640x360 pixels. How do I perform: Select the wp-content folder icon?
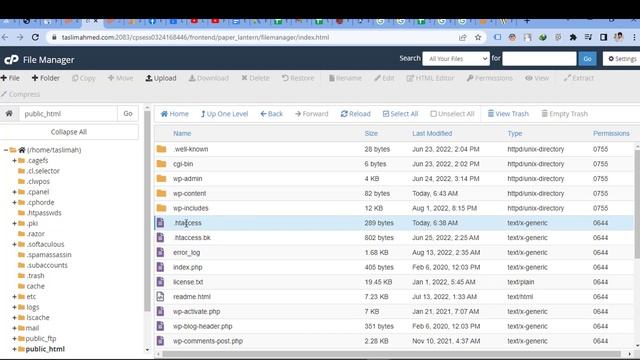(x=162, y=193)
